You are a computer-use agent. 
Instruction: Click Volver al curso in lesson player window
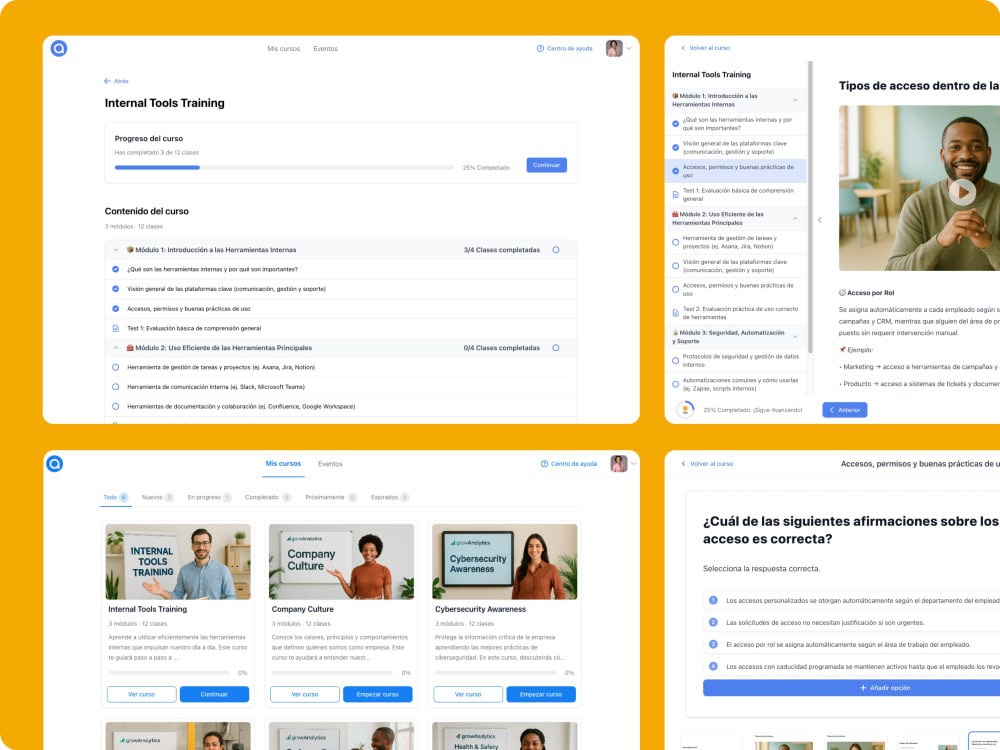click(x=705, y=48)
